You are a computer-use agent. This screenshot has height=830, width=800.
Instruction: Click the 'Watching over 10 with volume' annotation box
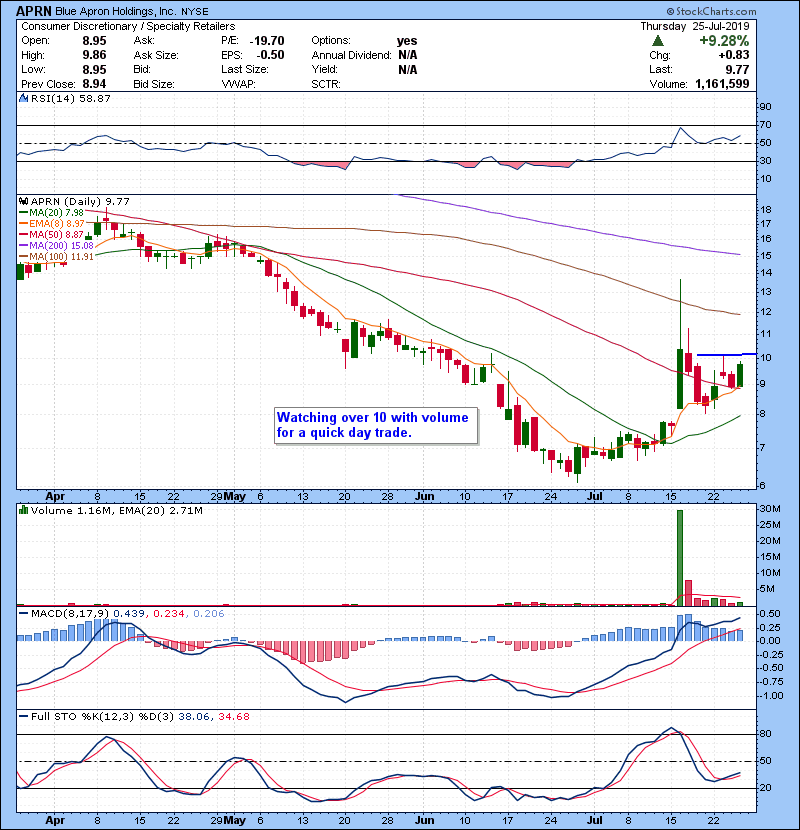tap(376, 425)
